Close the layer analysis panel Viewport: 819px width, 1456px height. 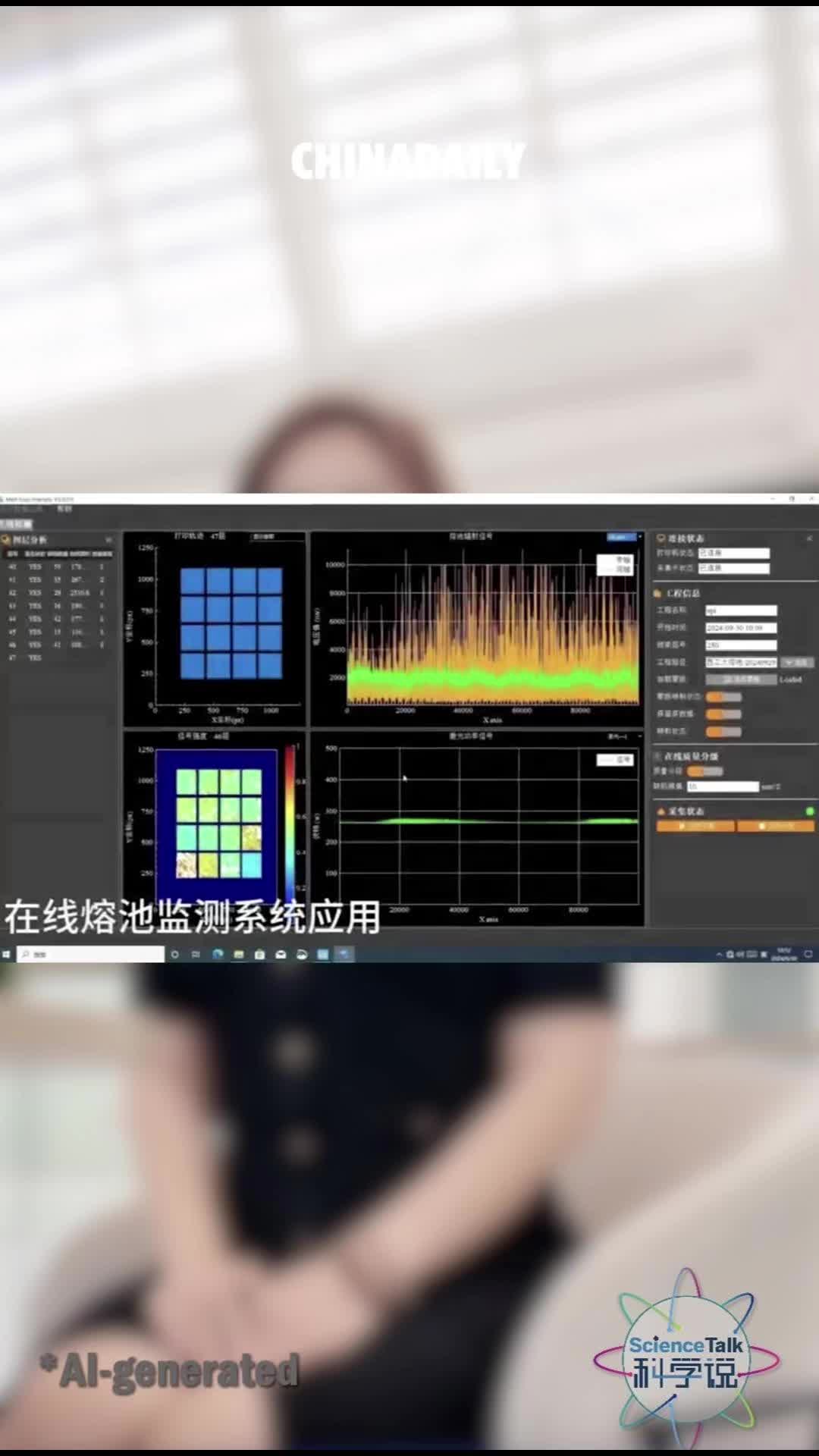(108, 539)
